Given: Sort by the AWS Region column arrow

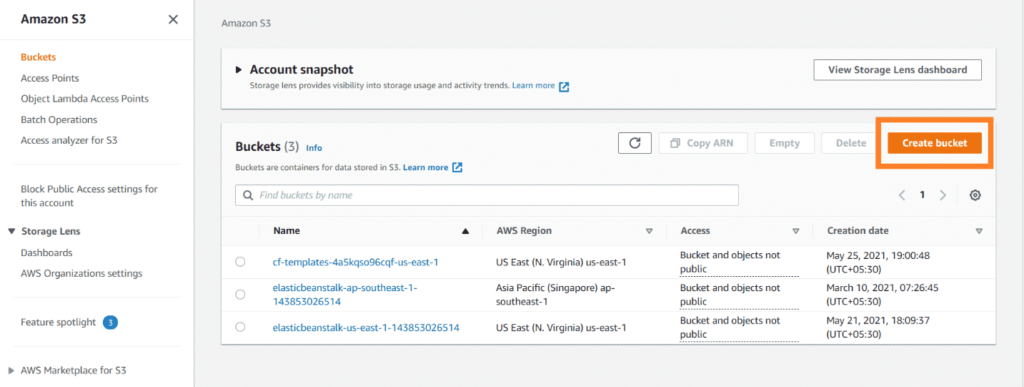Looking at the screenshot, I should click(x=649, y=231).
